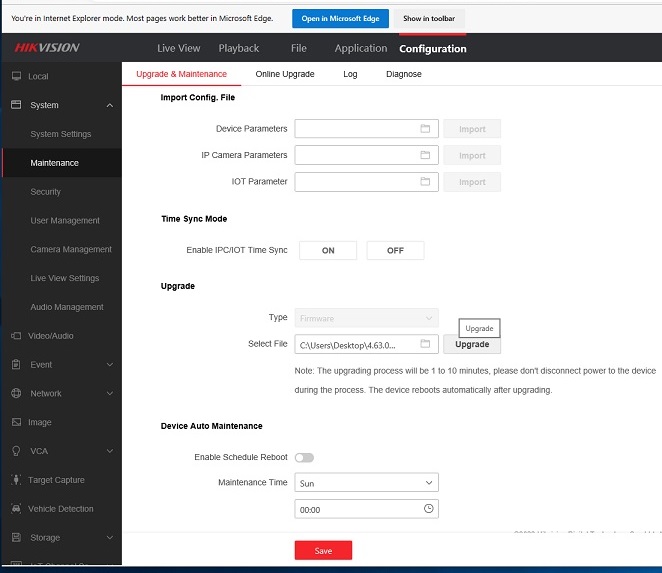
Task: Click clock icon in maintenance time field
Action: (x=428, y=509)
